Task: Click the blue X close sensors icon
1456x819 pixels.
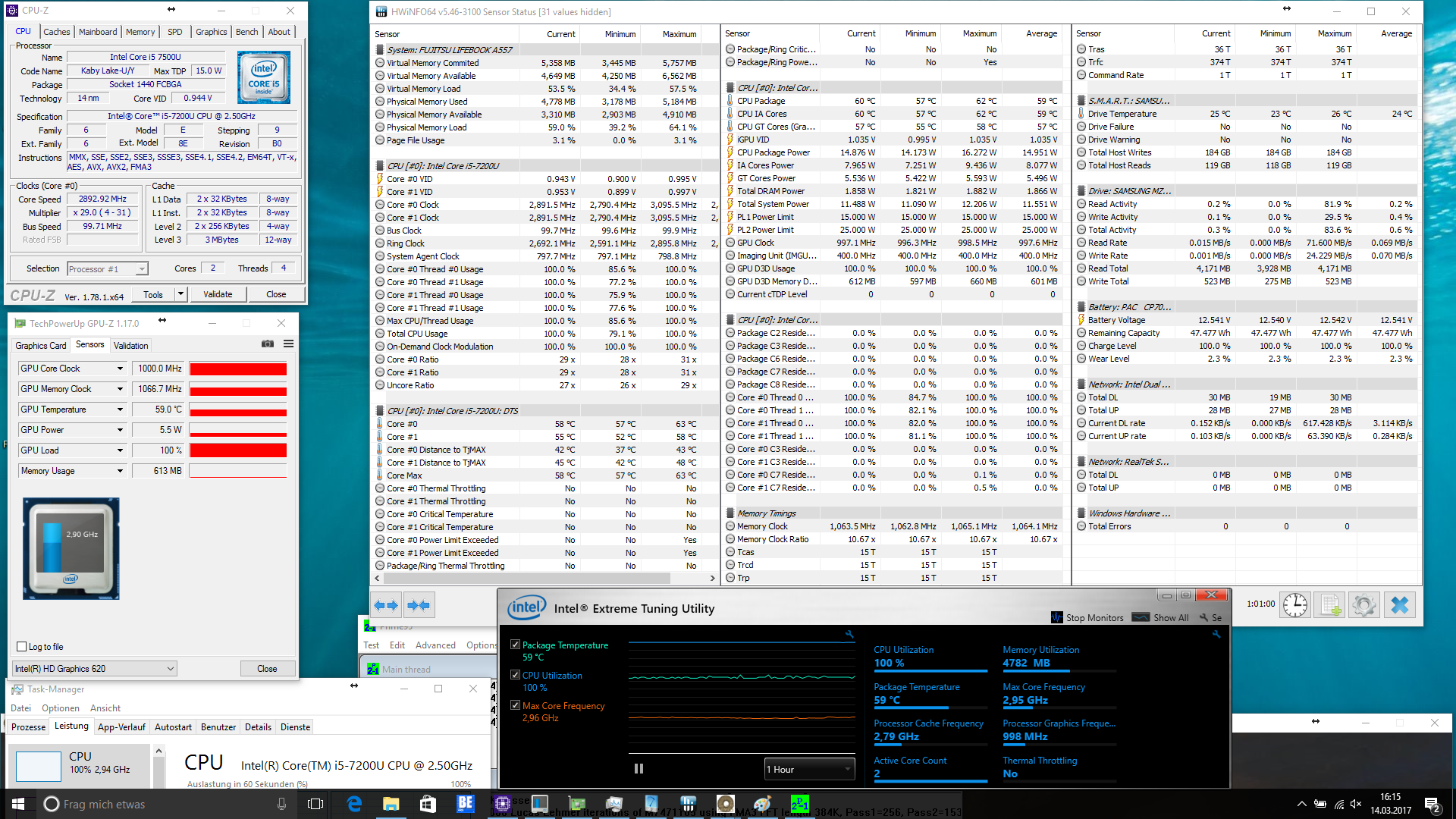Action: click(x=1399, y=605)
